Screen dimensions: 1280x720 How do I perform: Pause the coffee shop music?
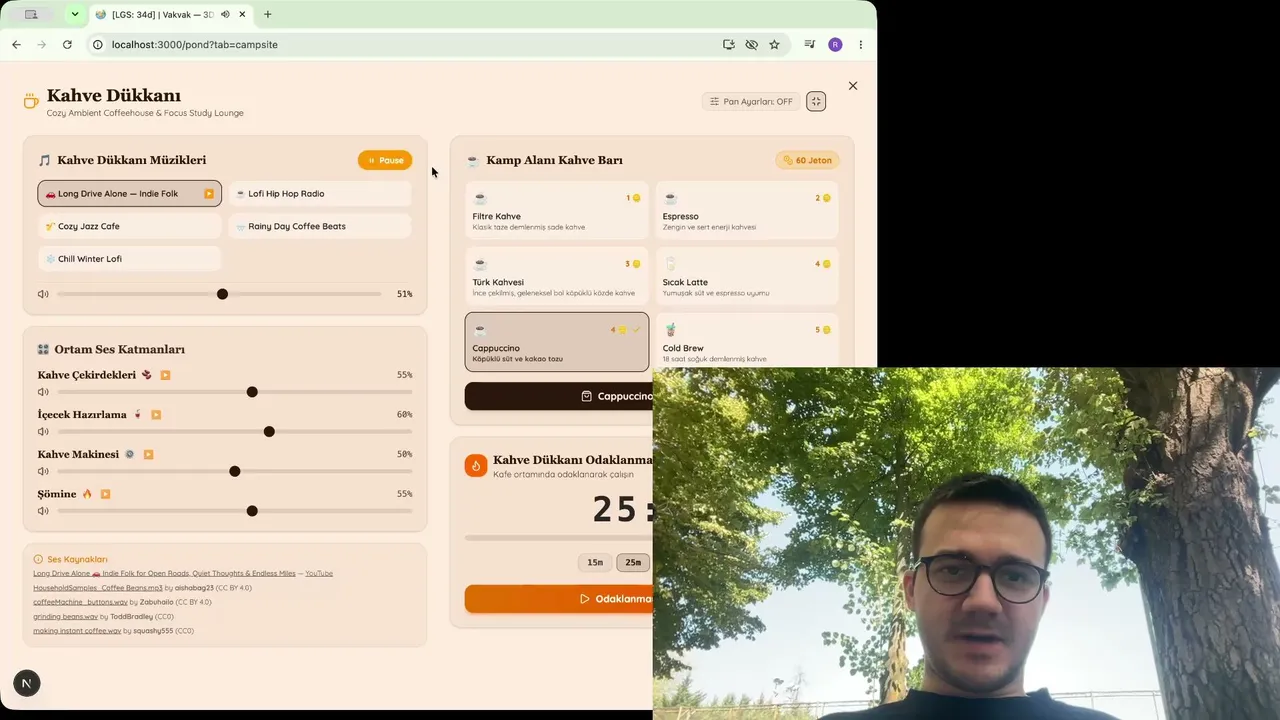coord(385,160)
